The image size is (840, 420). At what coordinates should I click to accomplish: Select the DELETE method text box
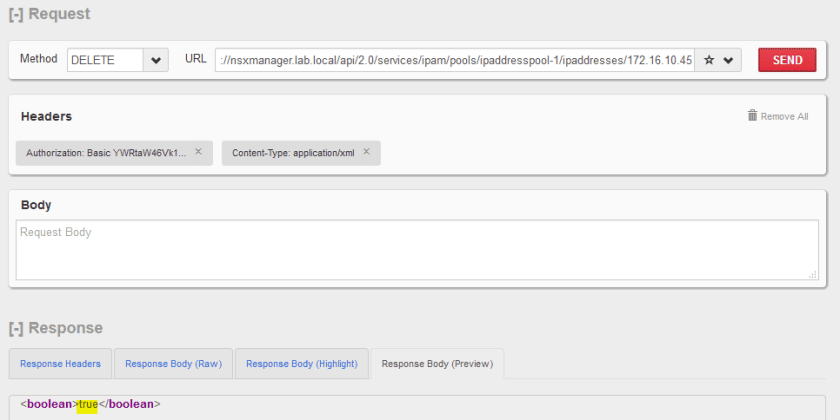[x=105, y=60]
